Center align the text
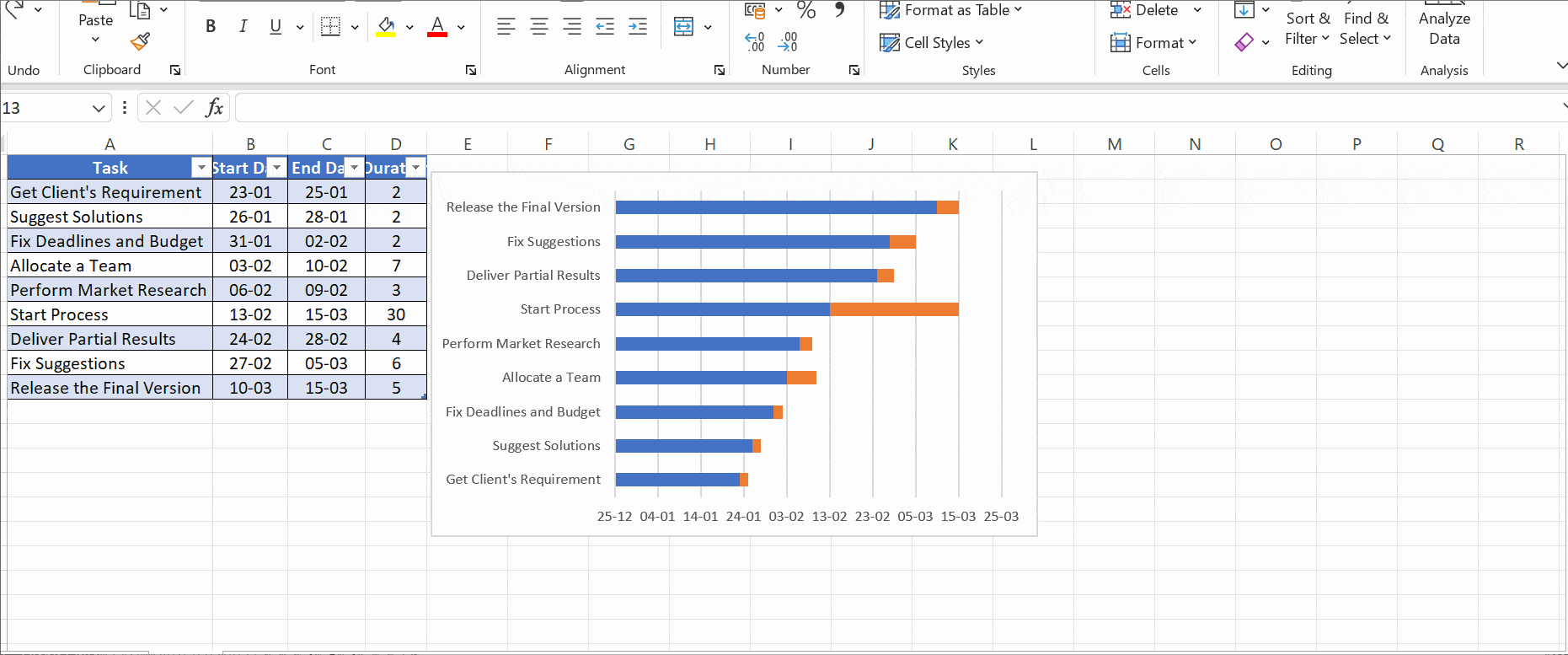The image size is (1568, 655). point(539,27)
